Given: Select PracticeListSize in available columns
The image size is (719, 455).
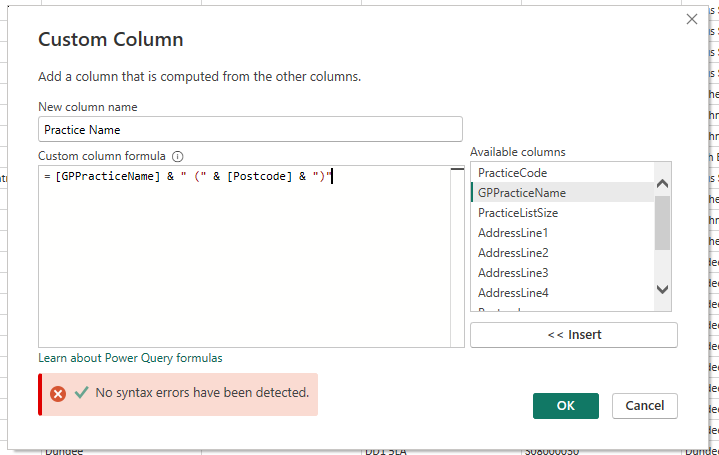Looking at the screenshot, I should [562, 213].
